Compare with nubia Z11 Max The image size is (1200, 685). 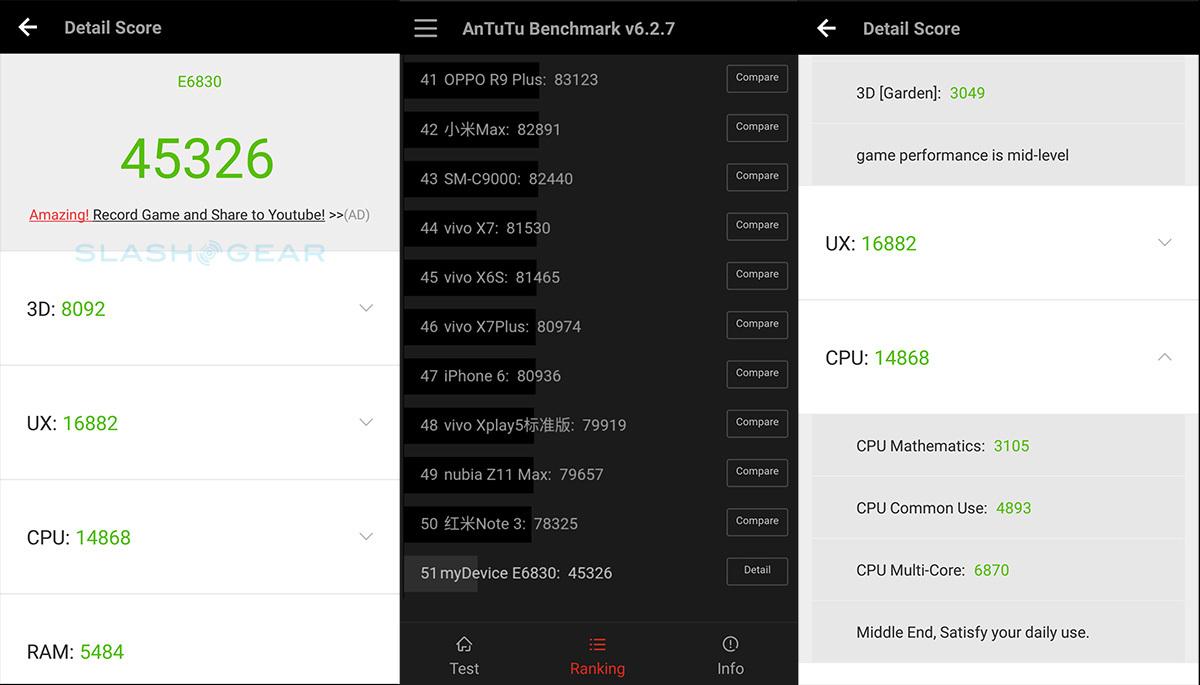[757, 472]
